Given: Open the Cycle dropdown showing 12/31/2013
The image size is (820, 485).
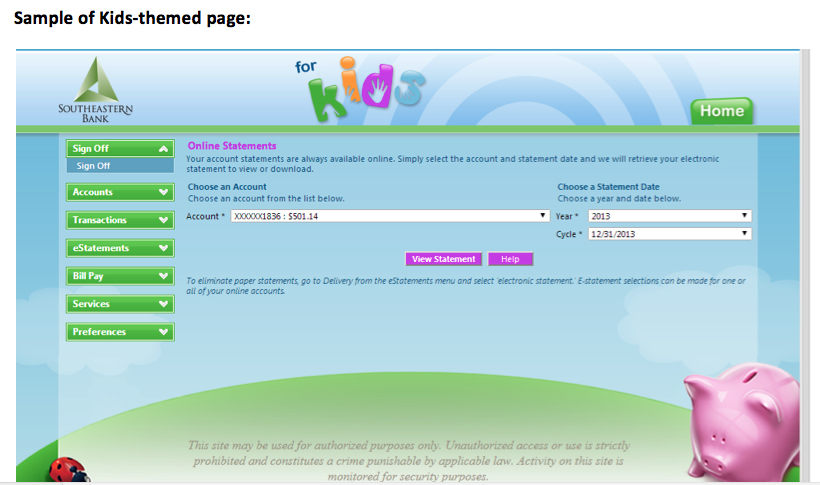Looking at the screenshot, I should pyautogui.click(x=670, y=234).
